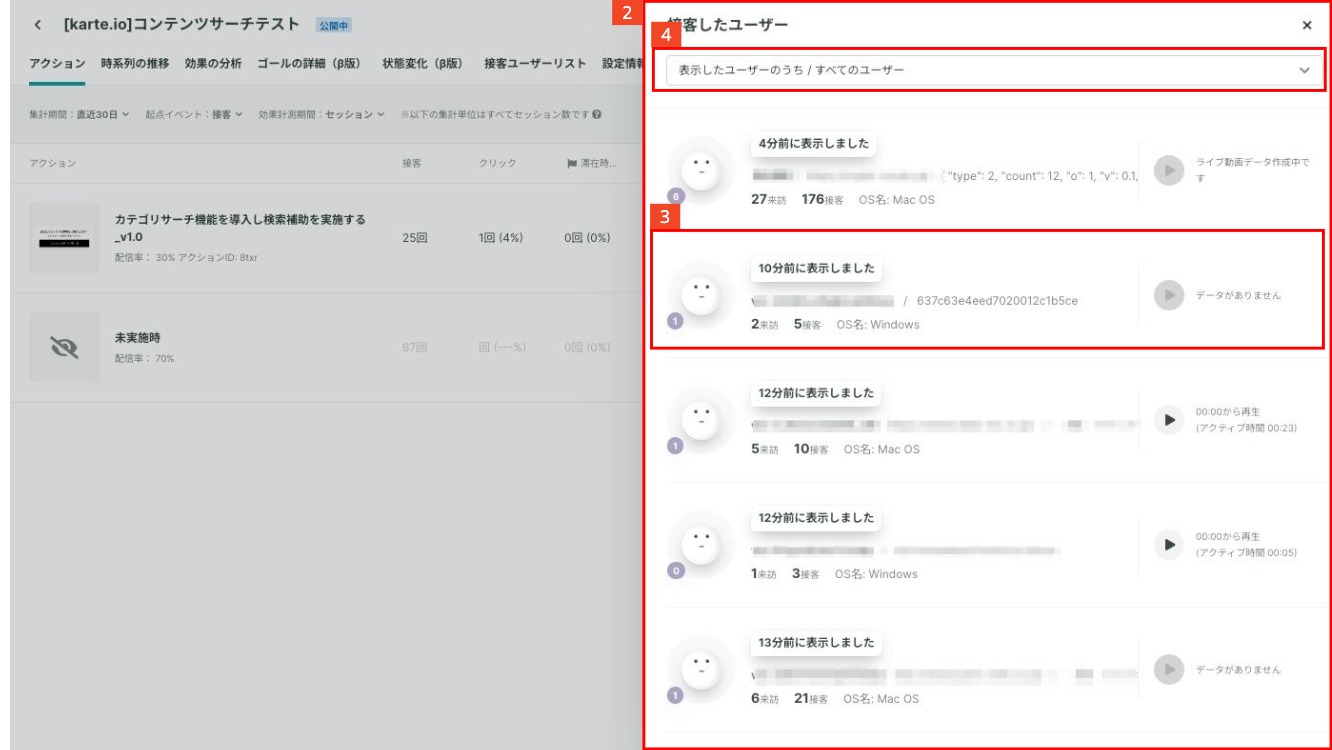
Task: Click the 5来訪 10接客 stats
Action: [789, 449]
